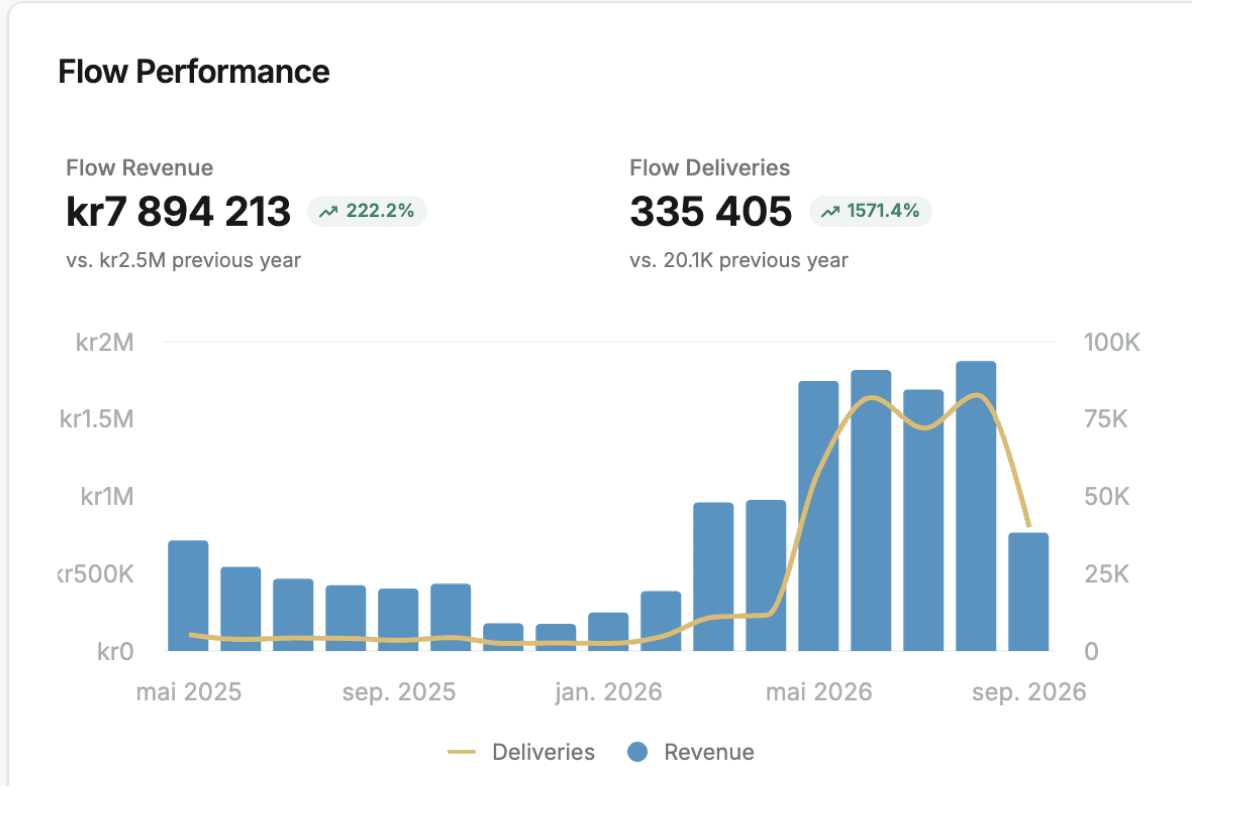Select the revenue bar above jan. 2026

click(x=609, y=632)
